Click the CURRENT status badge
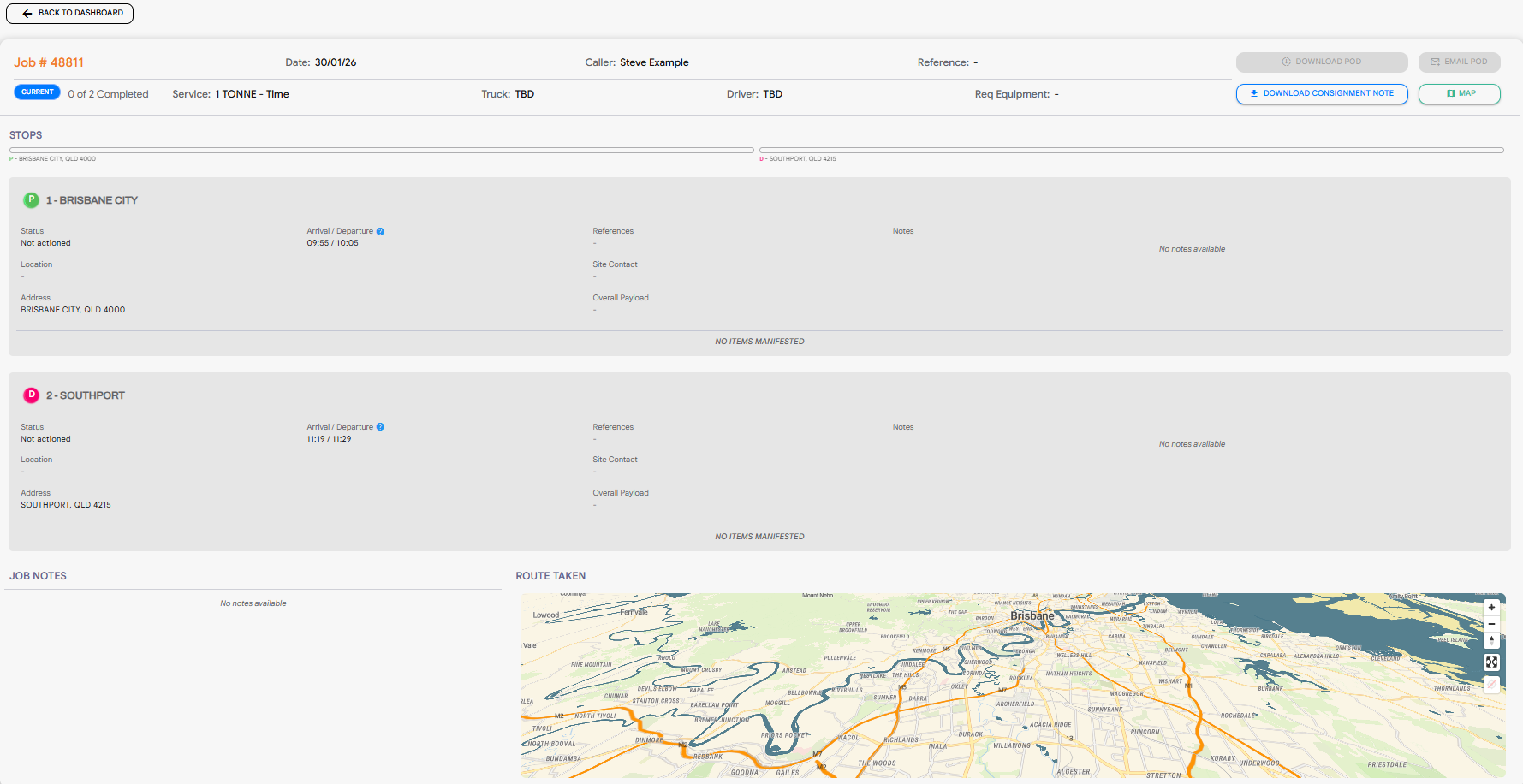This screenshot has width=1523, height=784. 37,92
